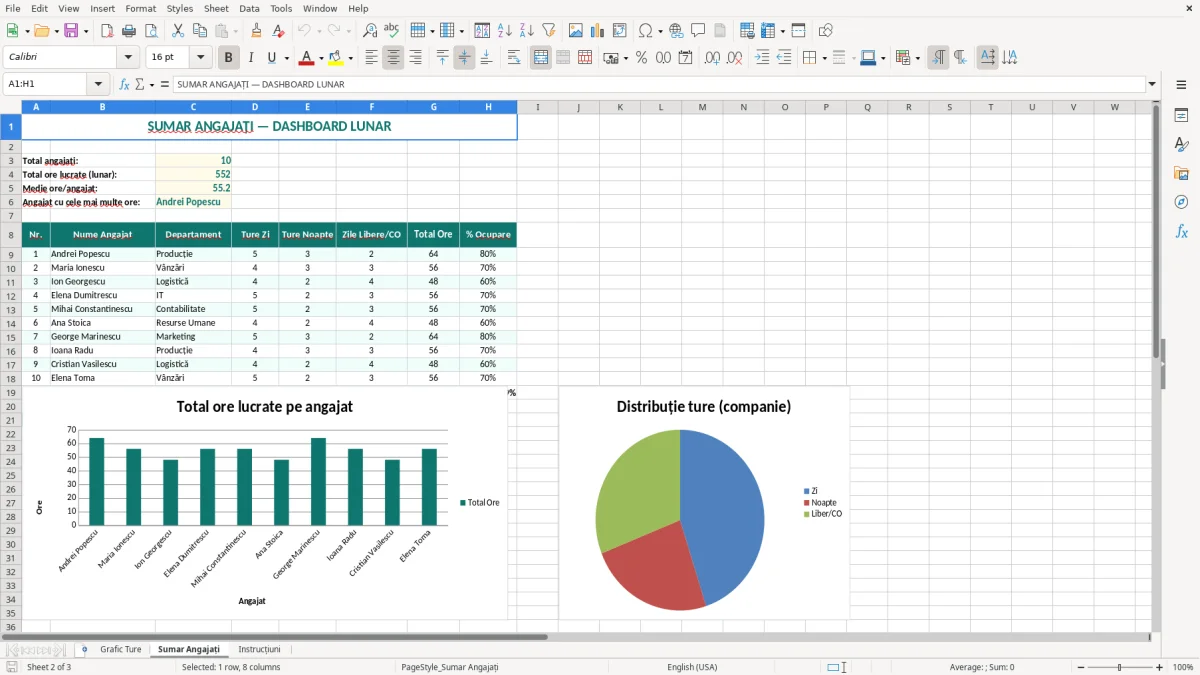Insert an image from toolbar
Viewport: 1200px width, 675px height.
click(576, 31)
